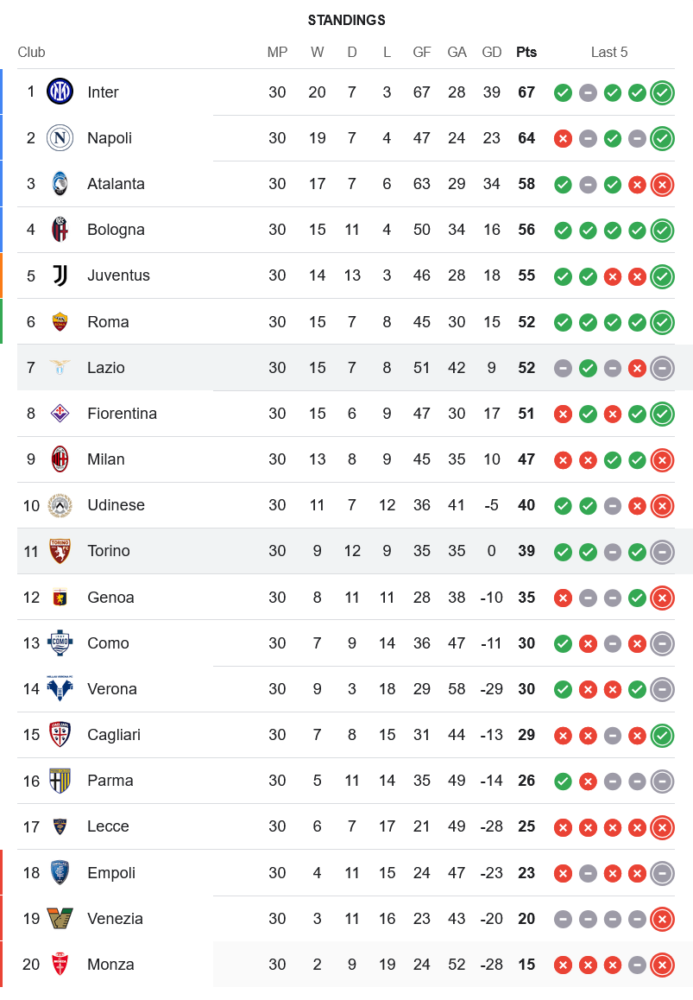Image resolution: width=693 pixels, height=1000 pixels.
Task: Click Atalanta's latest loss result icon
Action: 661,184
